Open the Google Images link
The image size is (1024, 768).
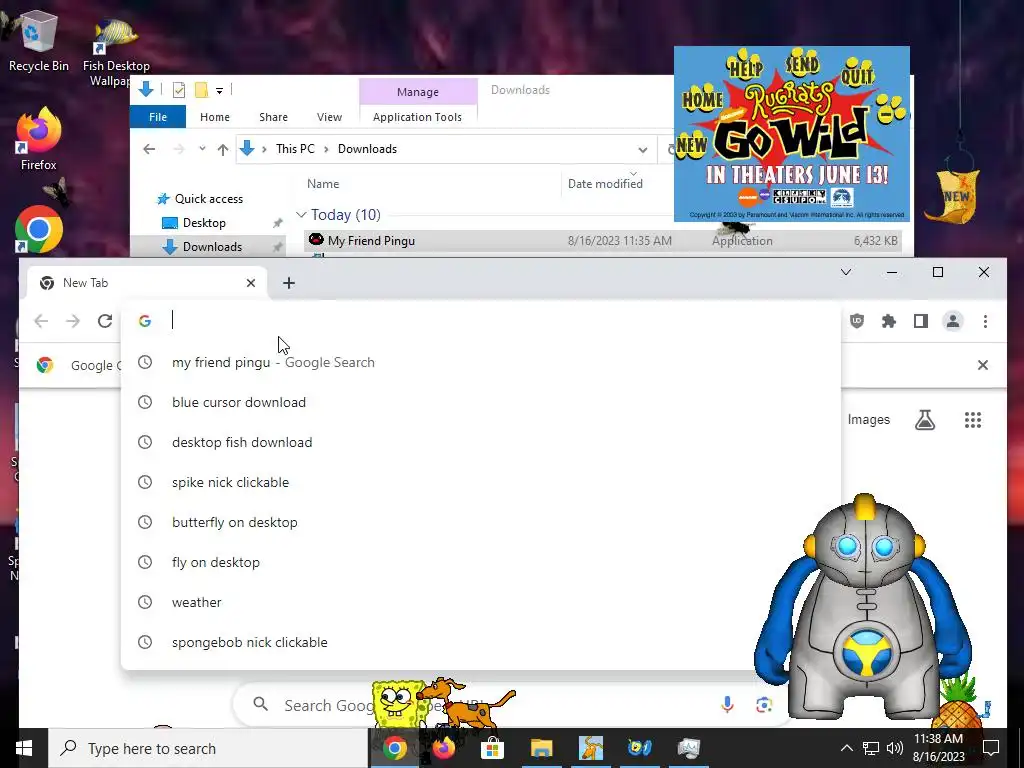869,420
